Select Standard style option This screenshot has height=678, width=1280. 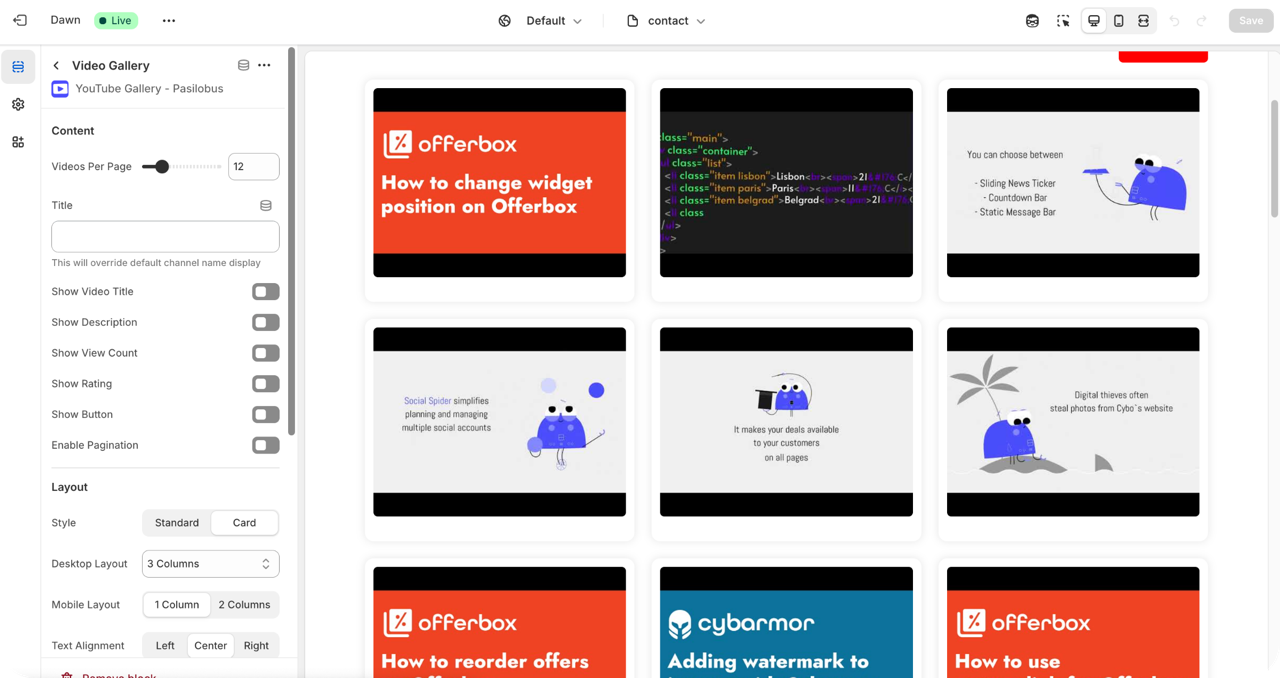[177, 523]
